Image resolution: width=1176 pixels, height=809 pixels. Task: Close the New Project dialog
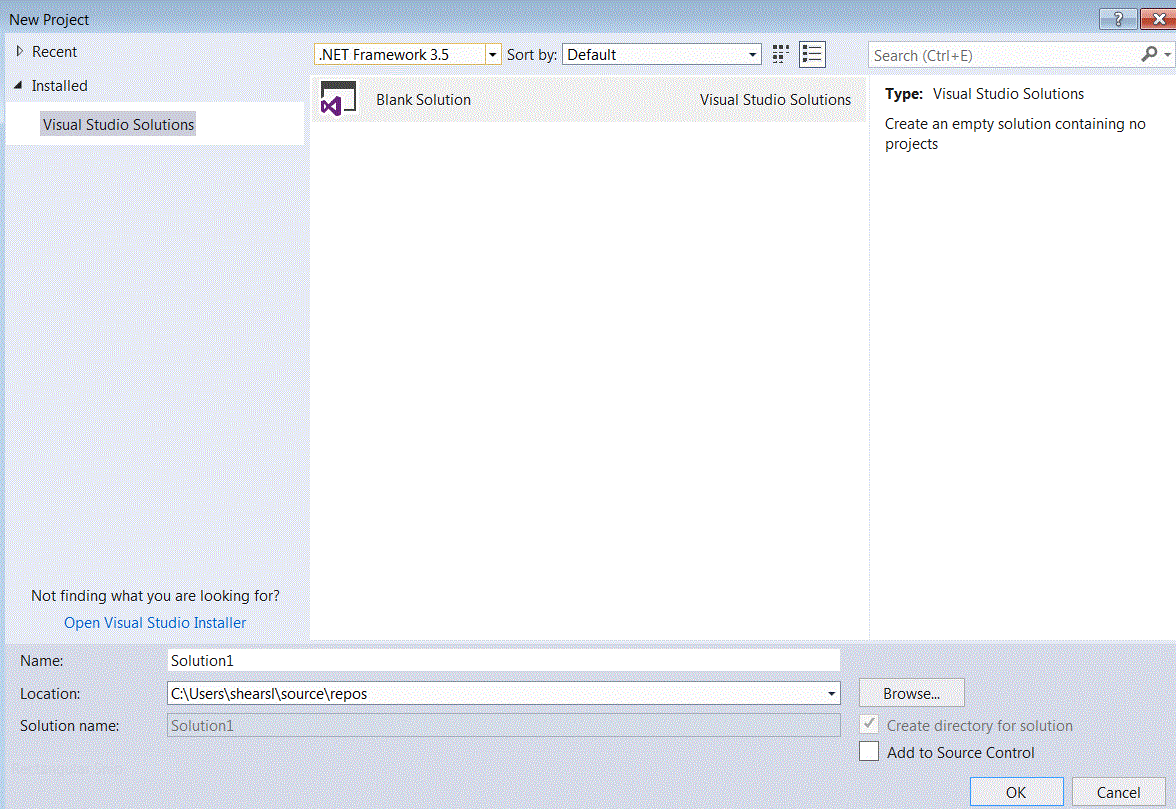pos(1158,19)
